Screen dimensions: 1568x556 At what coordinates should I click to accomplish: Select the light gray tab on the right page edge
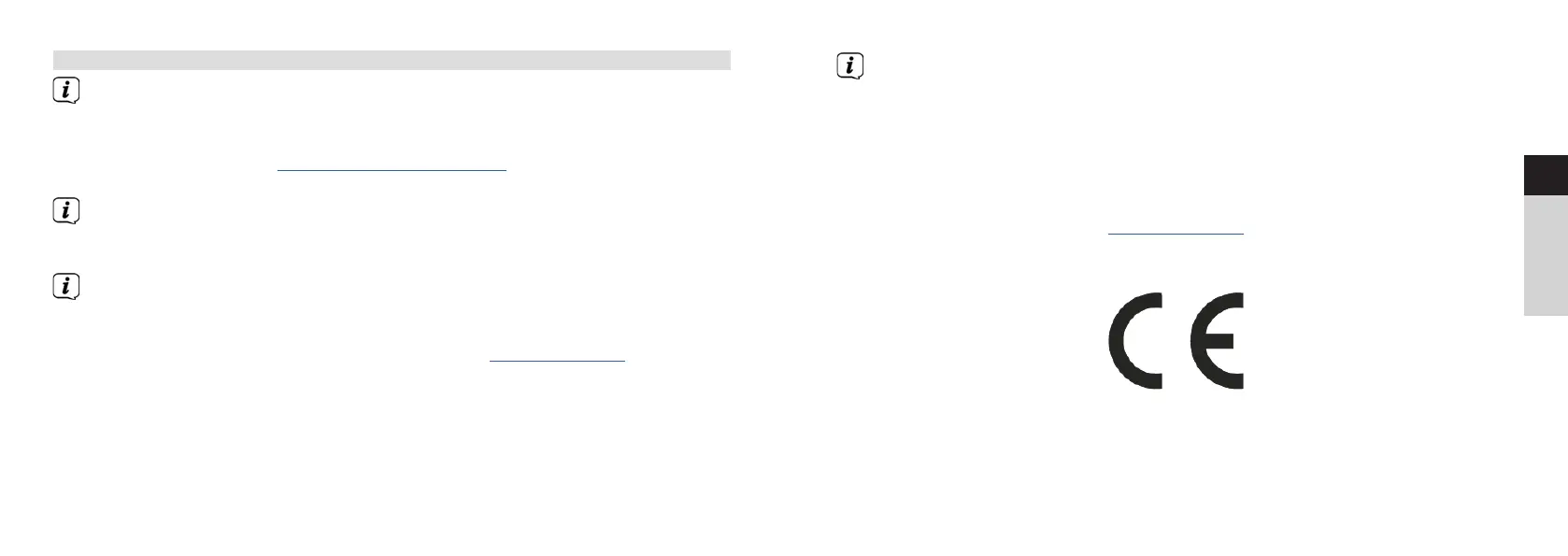[1546, 256]
